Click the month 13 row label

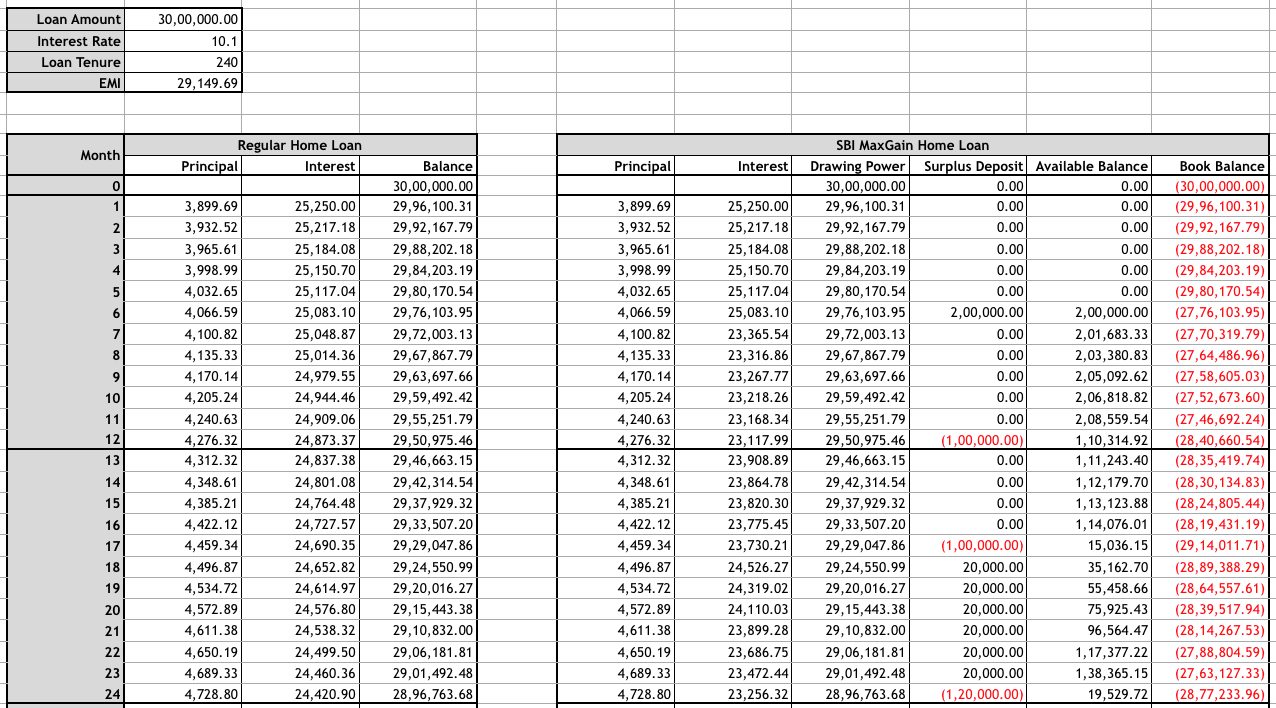click(66, 460)
